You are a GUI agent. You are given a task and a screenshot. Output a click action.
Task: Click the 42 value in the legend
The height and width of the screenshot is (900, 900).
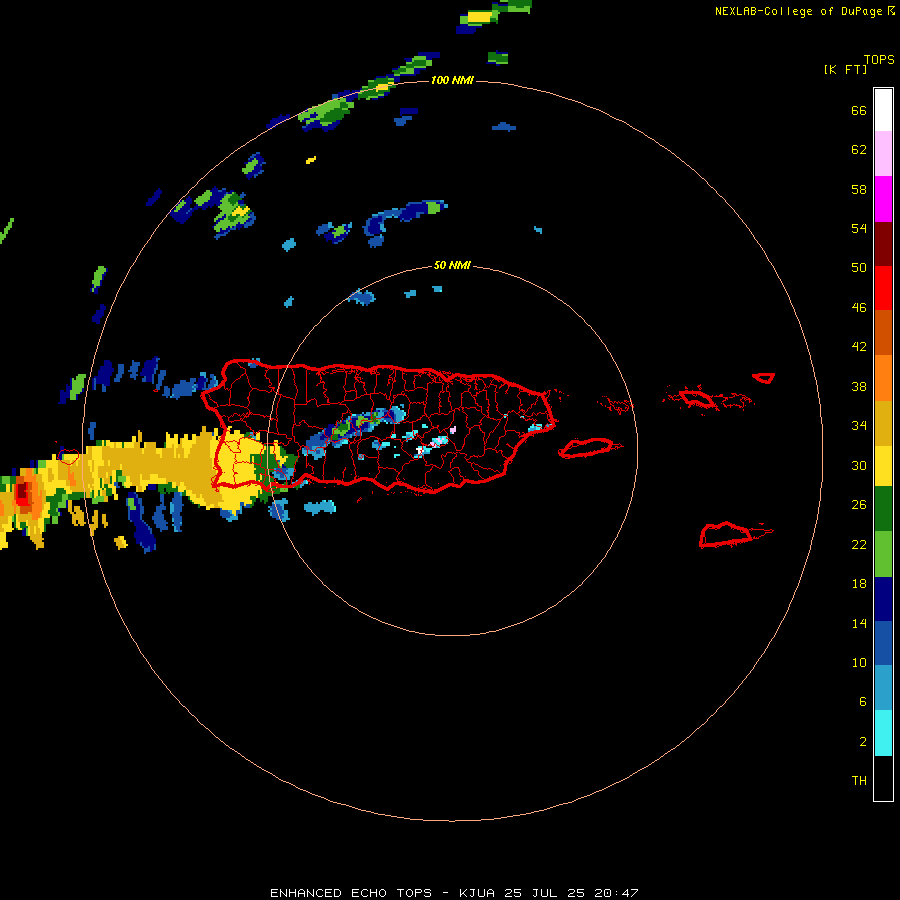click(859, 346)
